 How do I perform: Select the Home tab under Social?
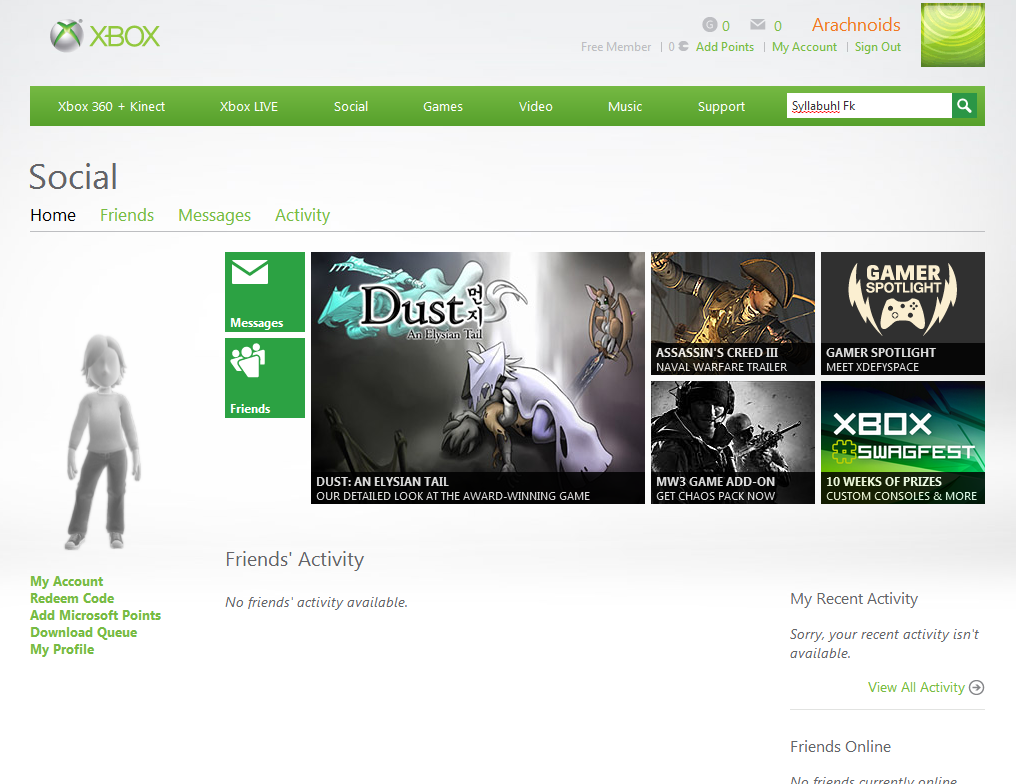[x=52, y=215]
